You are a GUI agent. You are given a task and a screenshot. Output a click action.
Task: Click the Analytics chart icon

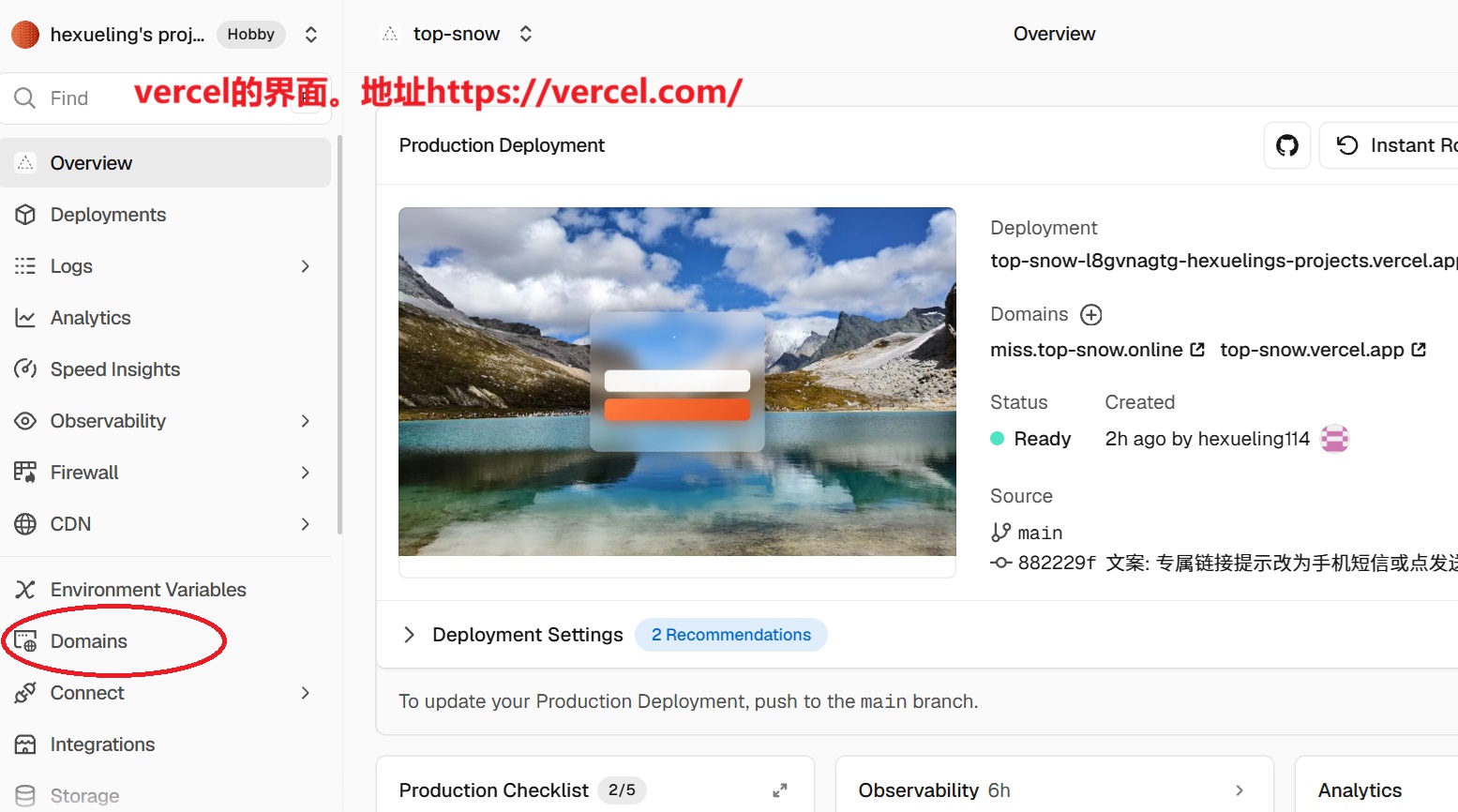25,318
